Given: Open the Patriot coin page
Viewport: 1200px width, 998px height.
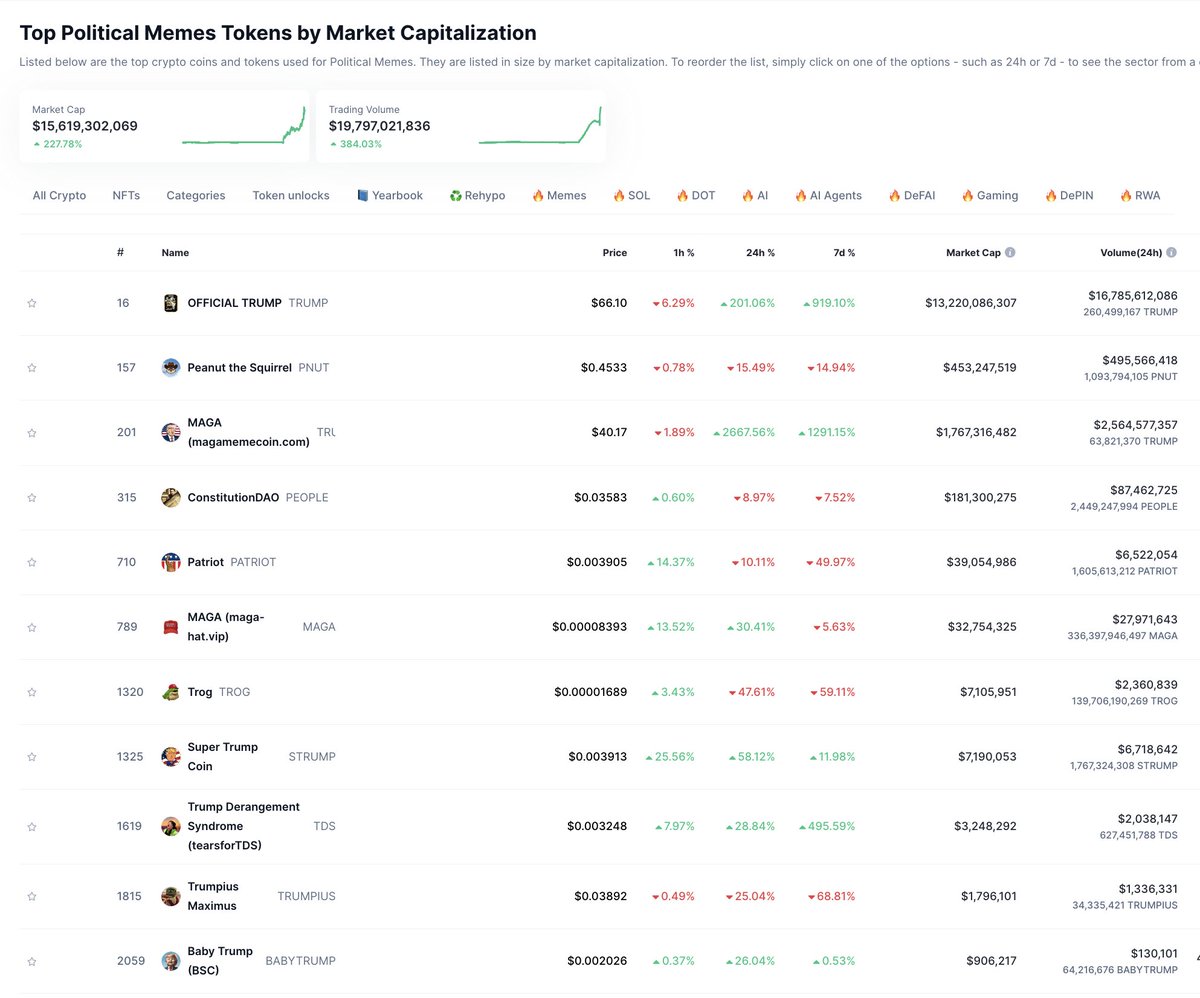Looking at the screenshot, I should [206, 563].
